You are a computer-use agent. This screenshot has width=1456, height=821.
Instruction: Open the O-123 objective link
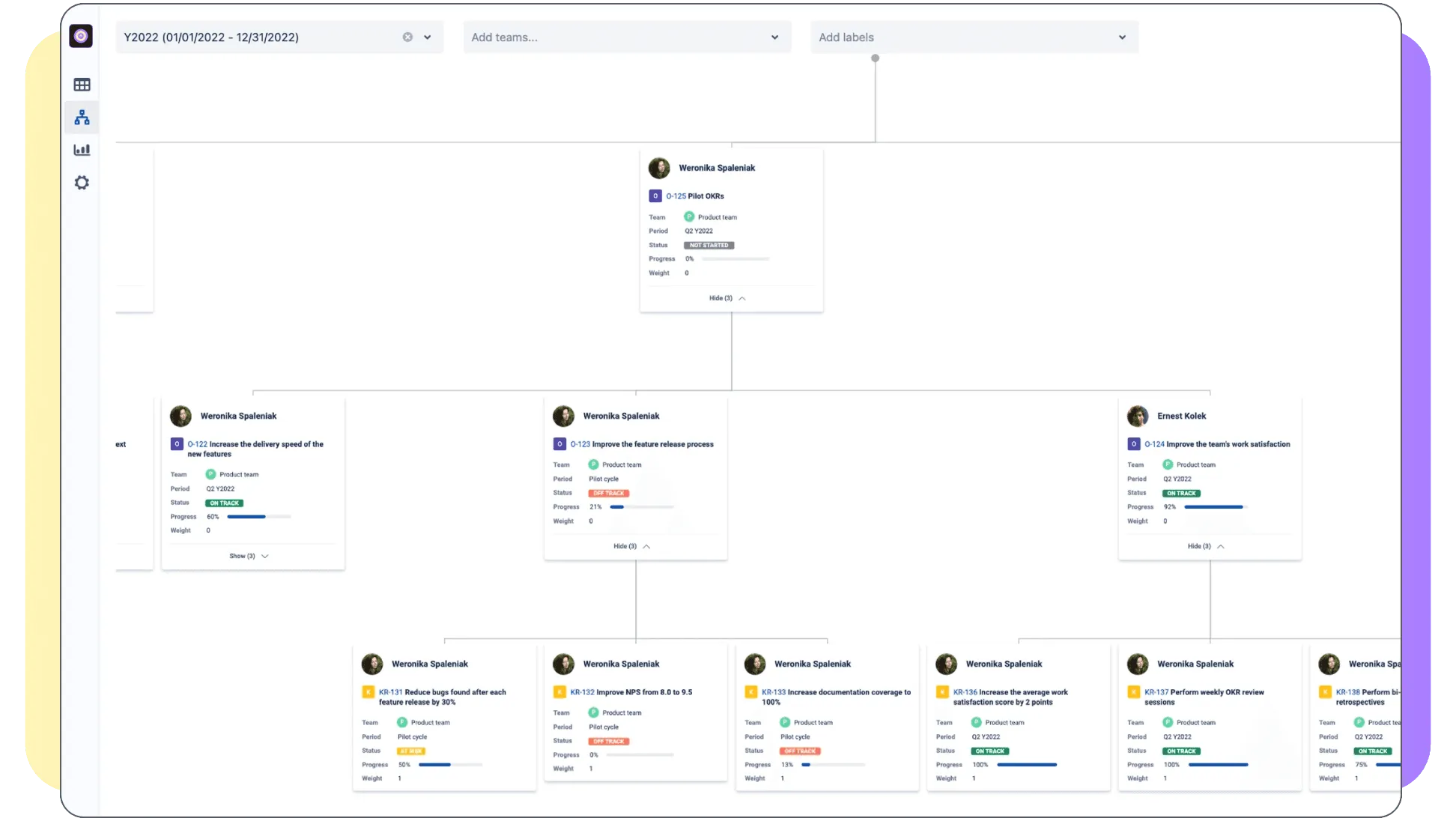tap(580, 444)
